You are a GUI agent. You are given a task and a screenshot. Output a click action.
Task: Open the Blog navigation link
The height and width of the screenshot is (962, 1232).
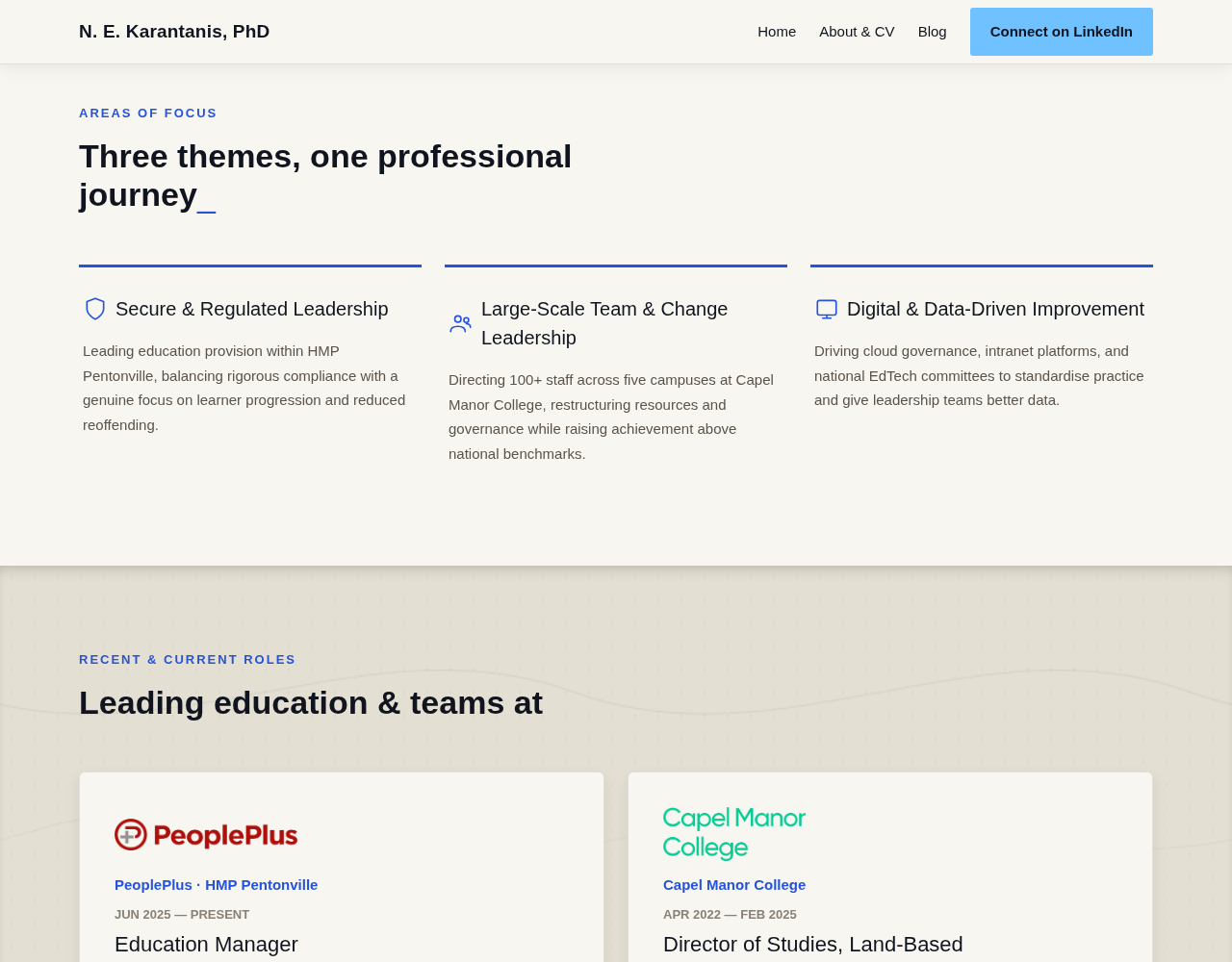point(932,32)
